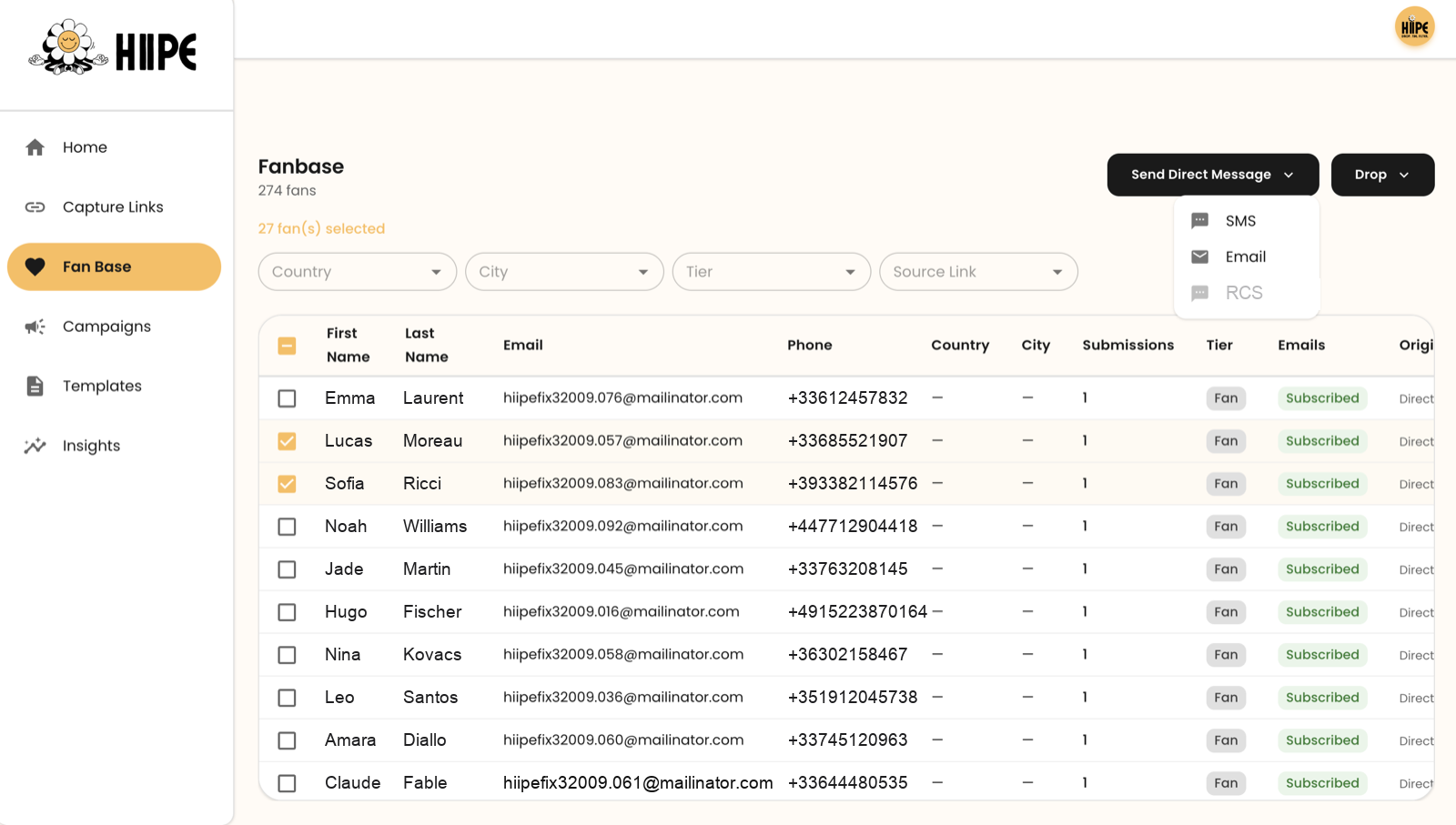Click the Submissions column header
The image size is (1456, 825).
[1127, 345]
